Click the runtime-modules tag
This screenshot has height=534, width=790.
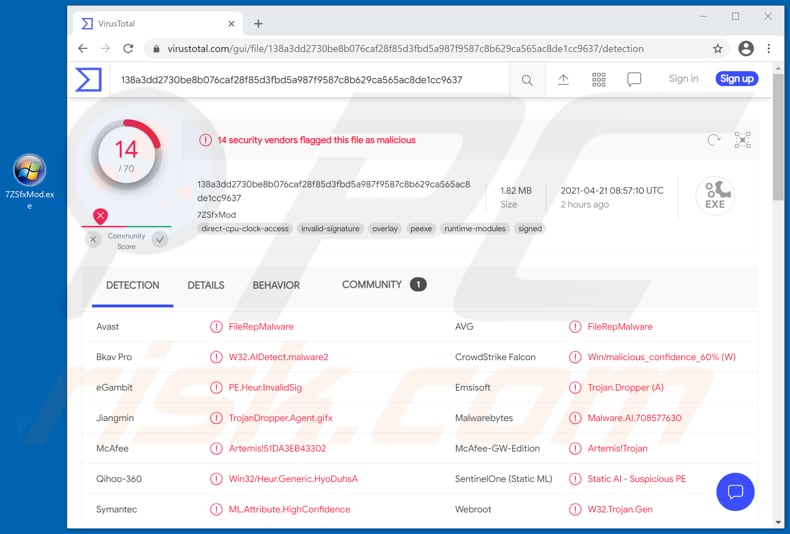click(x=475, y=229)
